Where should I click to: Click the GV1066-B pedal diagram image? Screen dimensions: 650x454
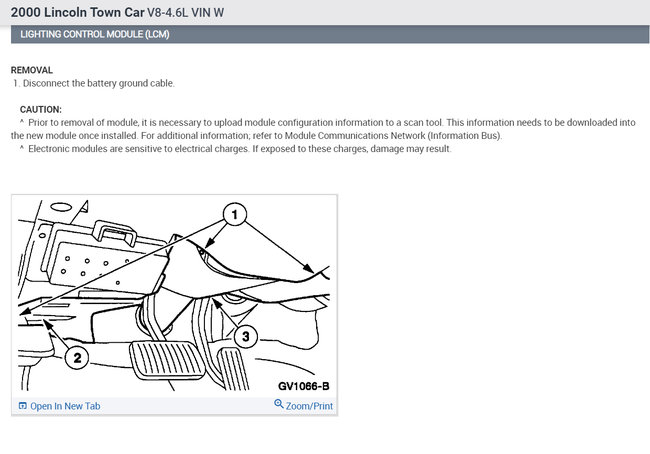pyautogui.click(x=174, y=296)
